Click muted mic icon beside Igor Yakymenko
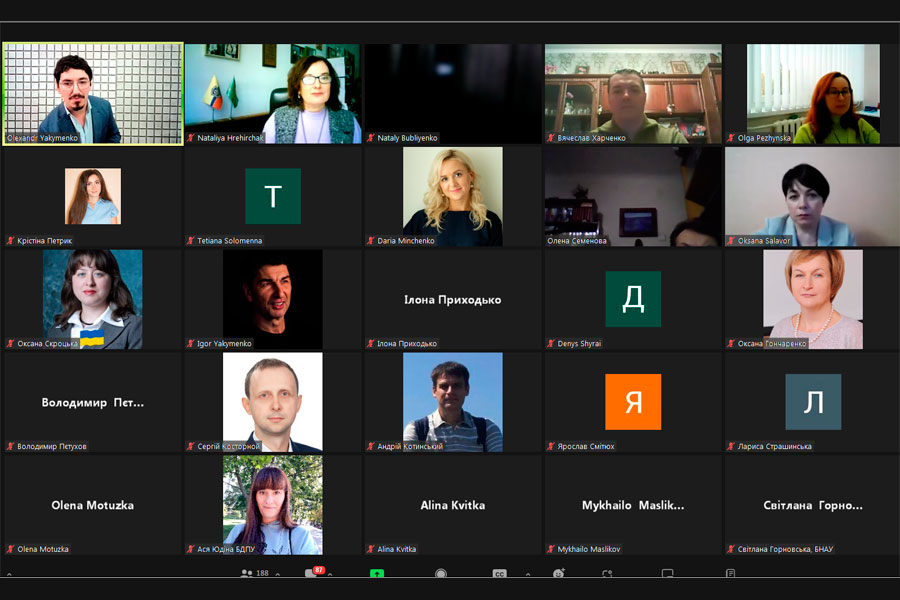 click(x=191, y=343)
